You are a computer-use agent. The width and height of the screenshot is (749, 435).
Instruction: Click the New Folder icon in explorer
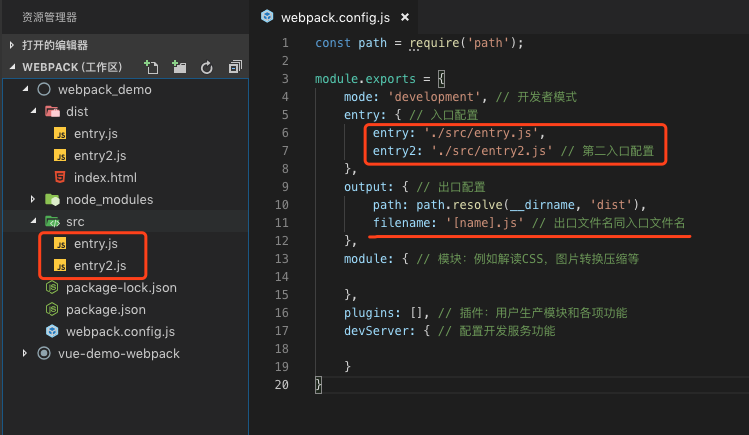179,67
